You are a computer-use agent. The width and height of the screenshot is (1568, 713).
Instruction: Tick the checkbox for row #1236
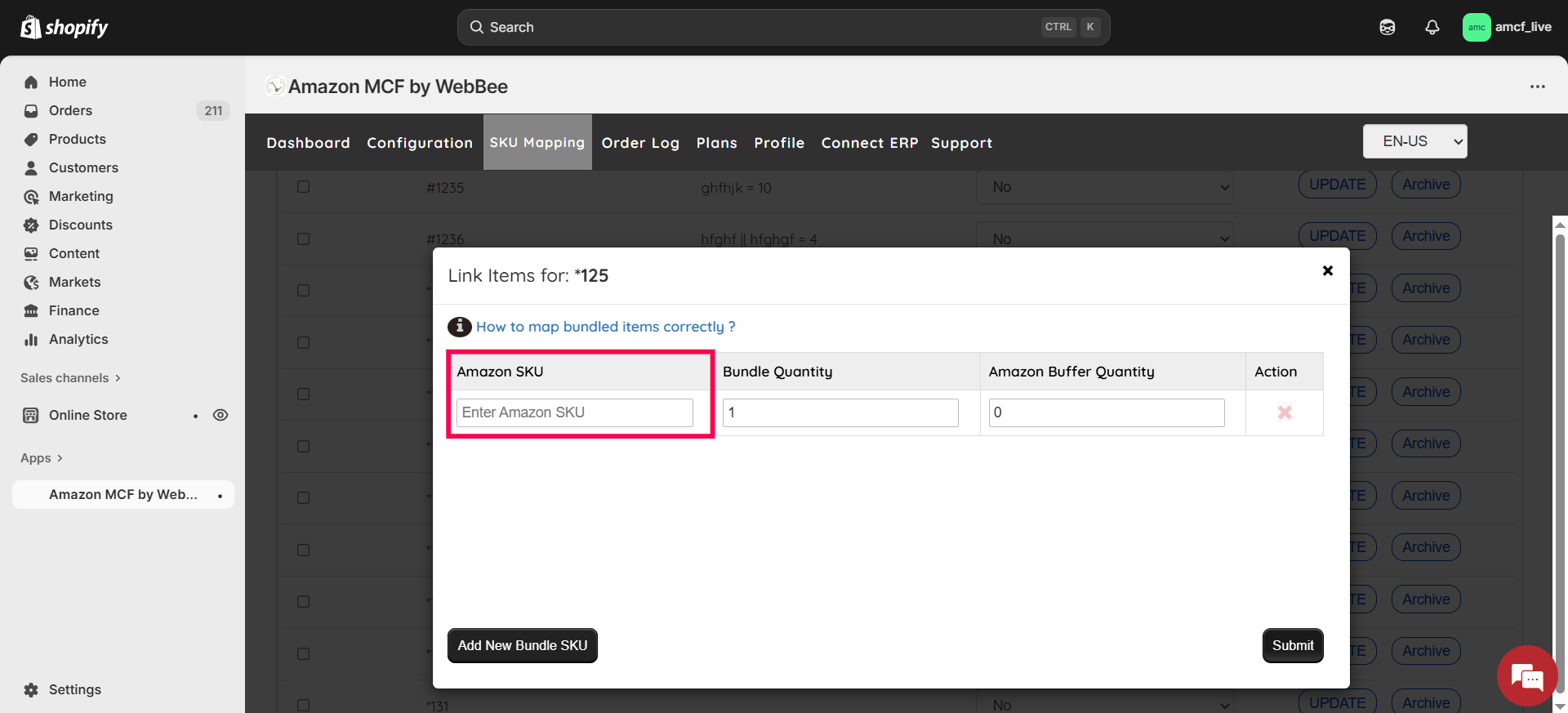[x=304, y=238]
